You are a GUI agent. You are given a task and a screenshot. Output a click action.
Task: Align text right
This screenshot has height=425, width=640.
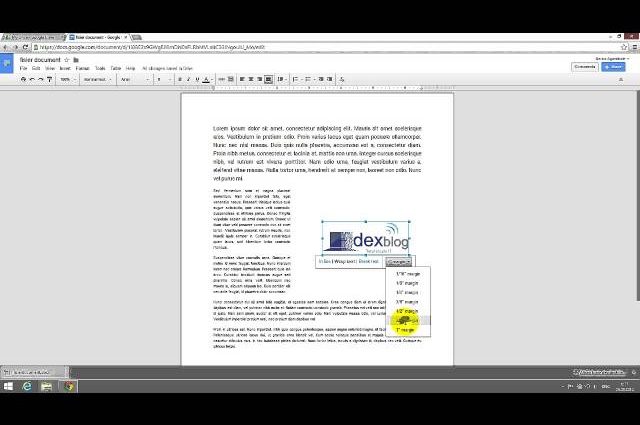click(x=260, y=79)
